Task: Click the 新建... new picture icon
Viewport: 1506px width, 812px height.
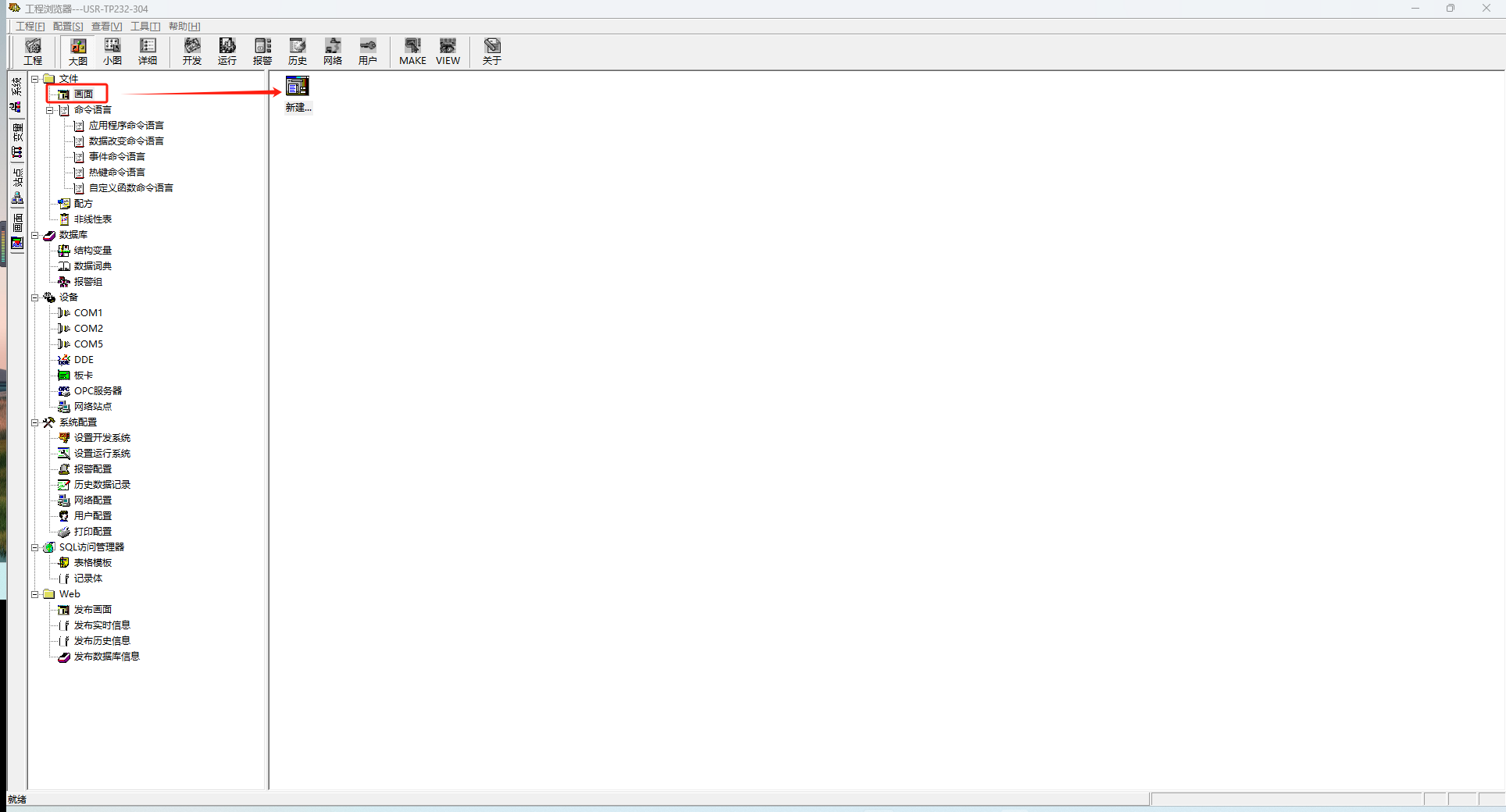Action: (298, 94)
